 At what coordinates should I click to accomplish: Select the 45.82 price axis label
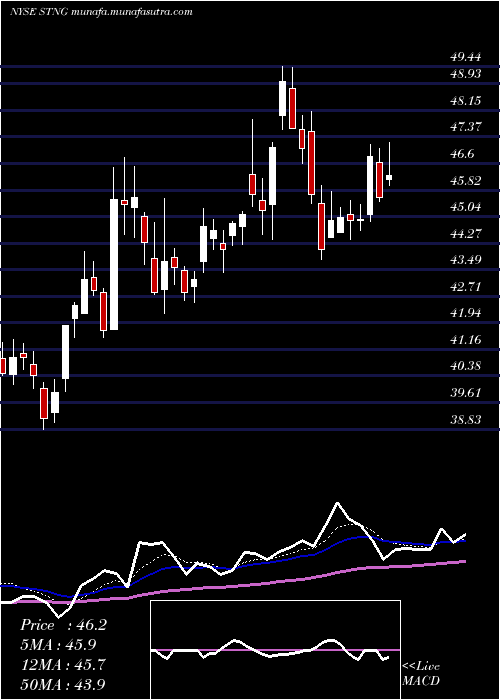point(466,180)
